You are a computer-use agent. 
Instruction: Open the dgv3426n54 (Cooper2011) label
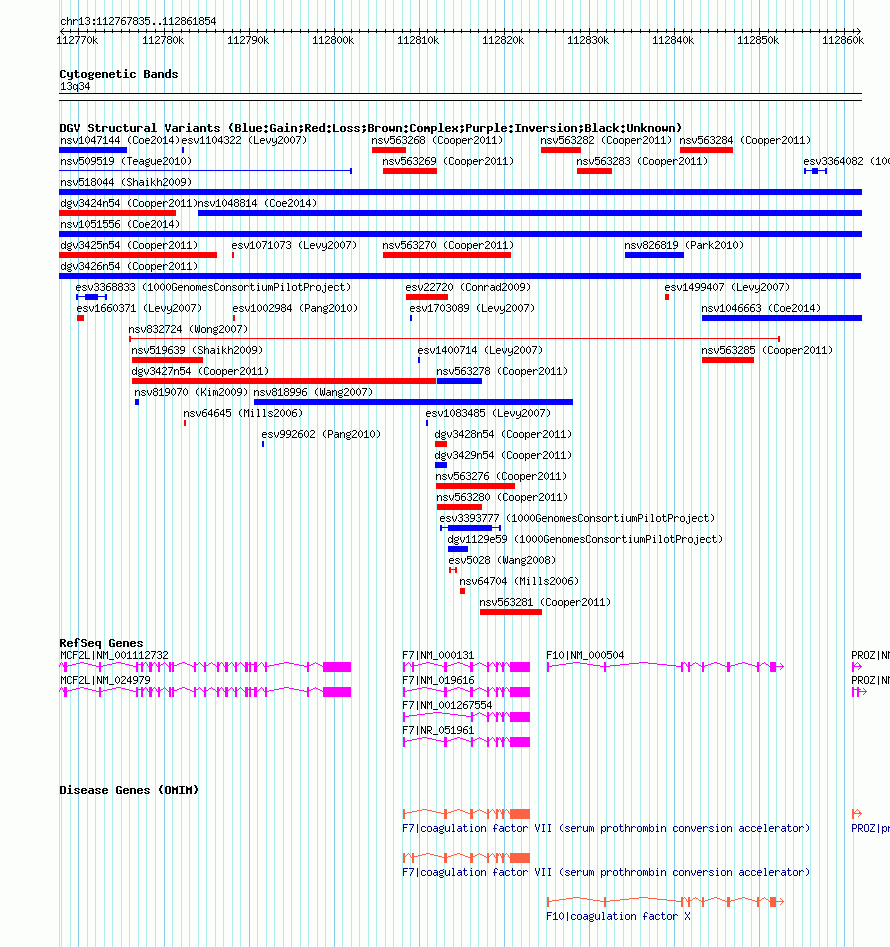click(x=129, y=266)
